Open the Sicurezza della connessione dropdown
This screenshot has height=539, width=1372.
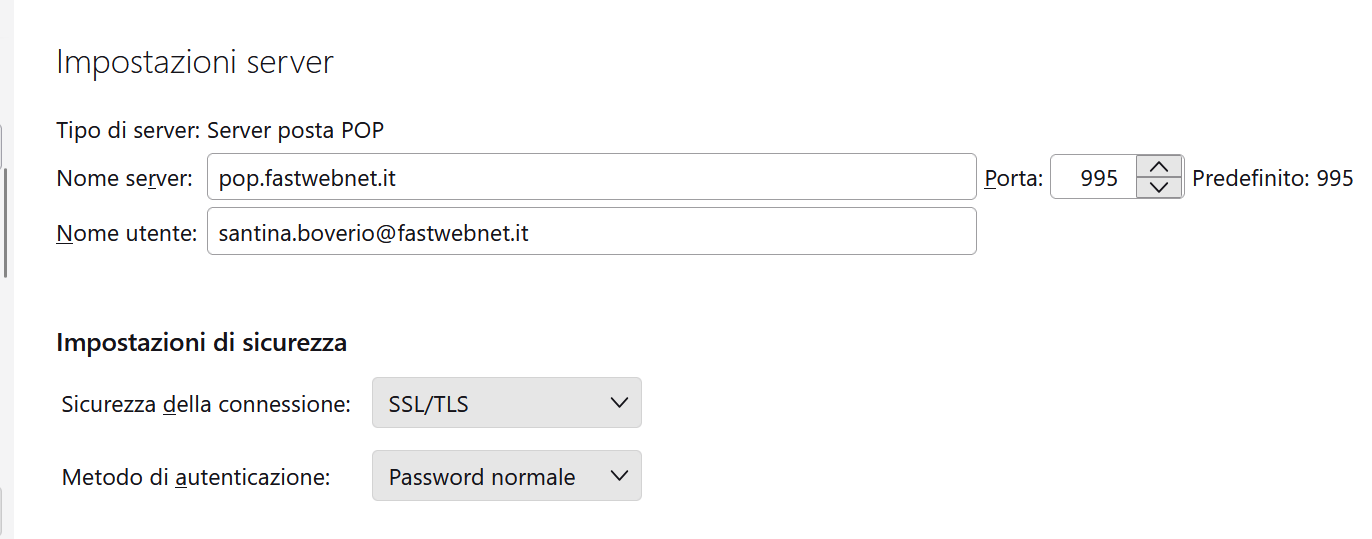click(x=506, y=403)
